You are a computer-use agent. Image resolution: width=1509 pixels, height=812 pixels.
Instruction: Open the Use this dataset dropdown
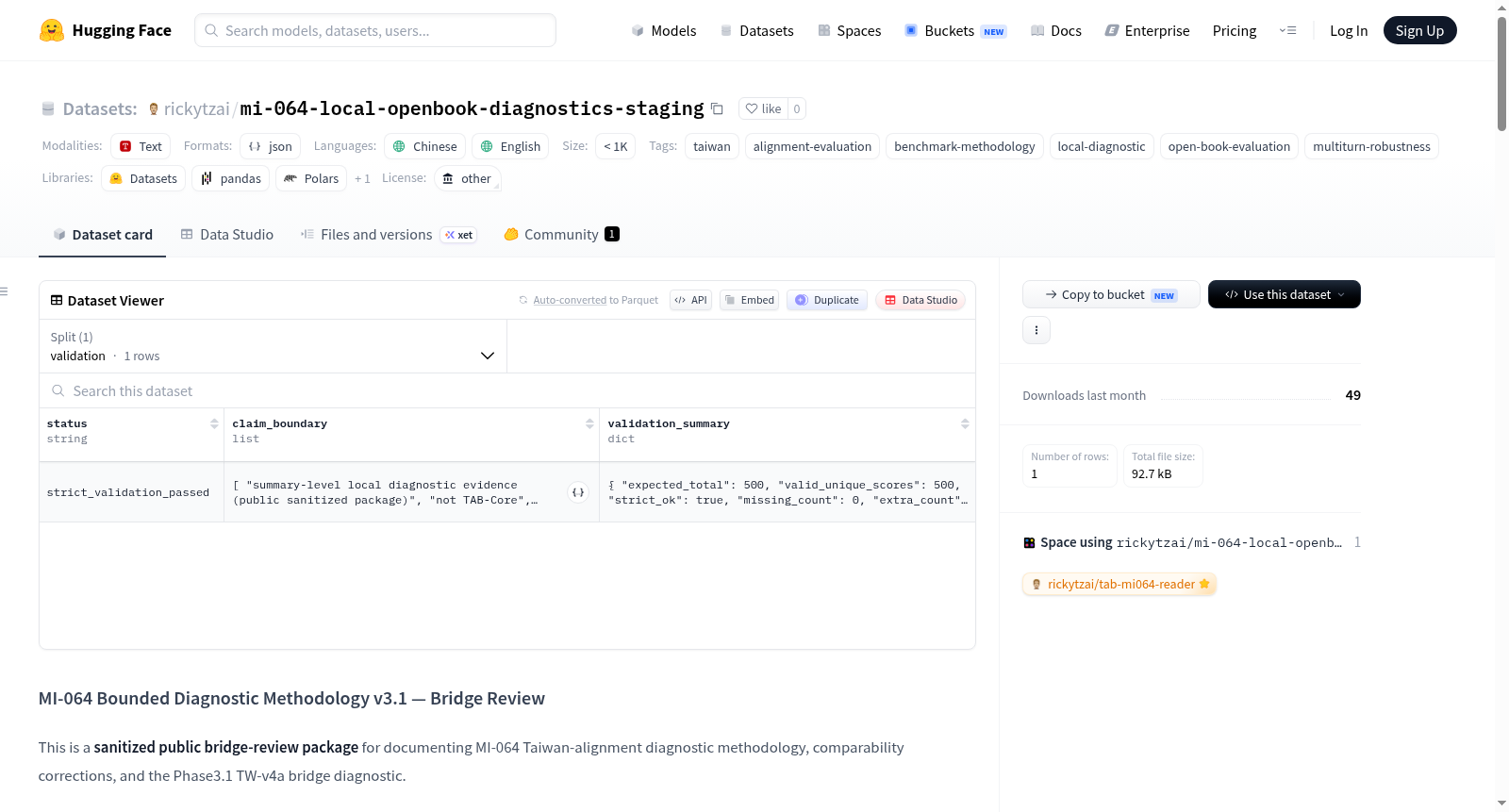point(1284,294)
